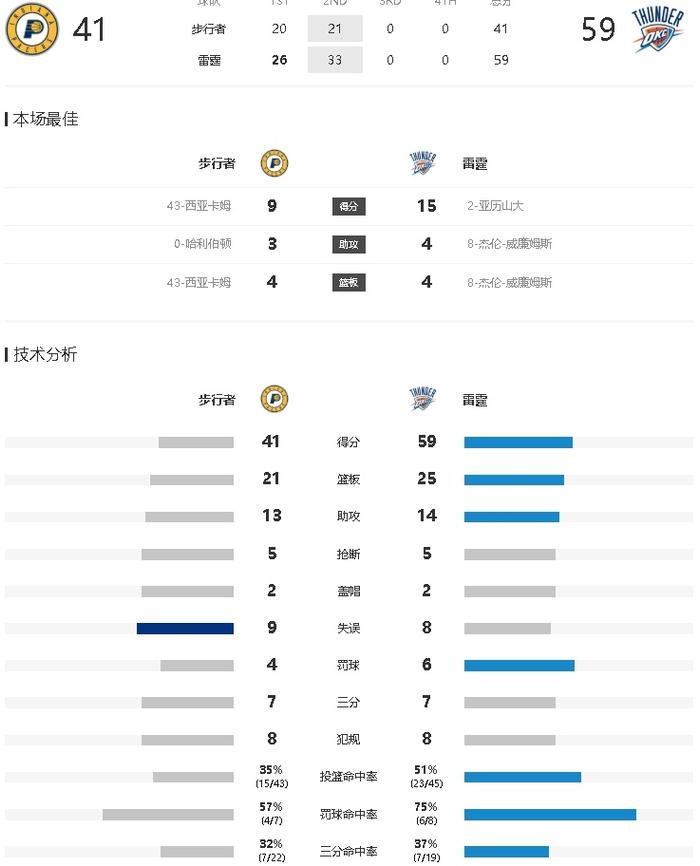Open Pacers logo in 本场最佳 section
700x866 pixels.
[x=274, y=163]
